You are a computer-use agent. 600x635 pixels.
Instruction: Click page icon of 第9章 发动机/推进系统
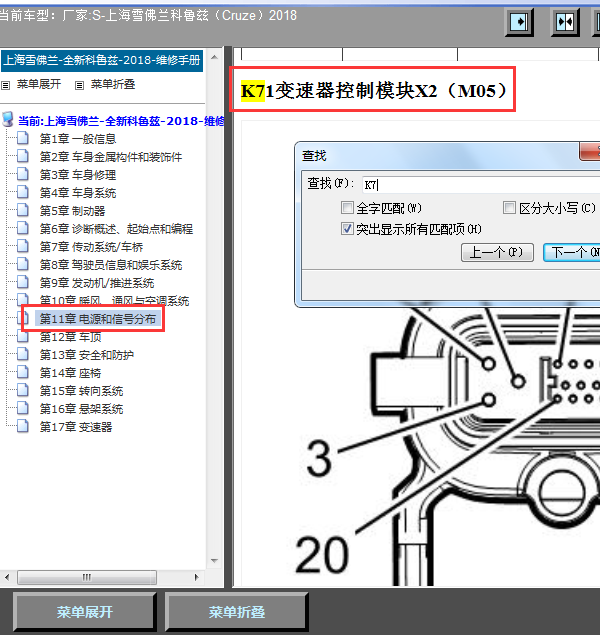pos(23,282)
